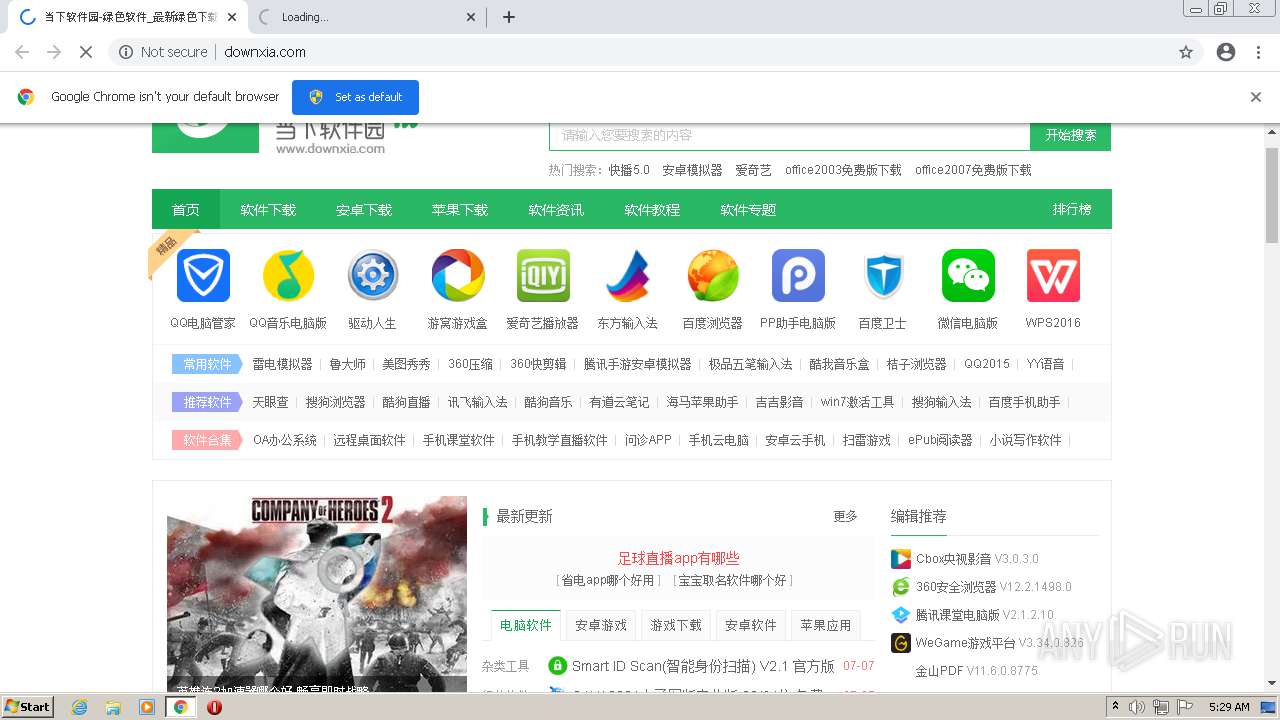Select 安卓软件 tab
Viewport: 1280px width, 720px height.
[751, 625]
